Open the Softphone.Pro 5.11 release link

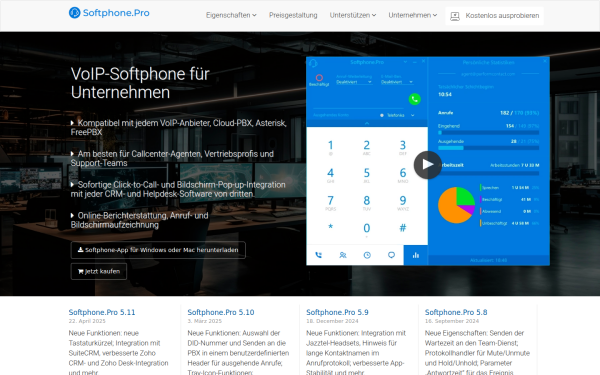pos(102,312)
